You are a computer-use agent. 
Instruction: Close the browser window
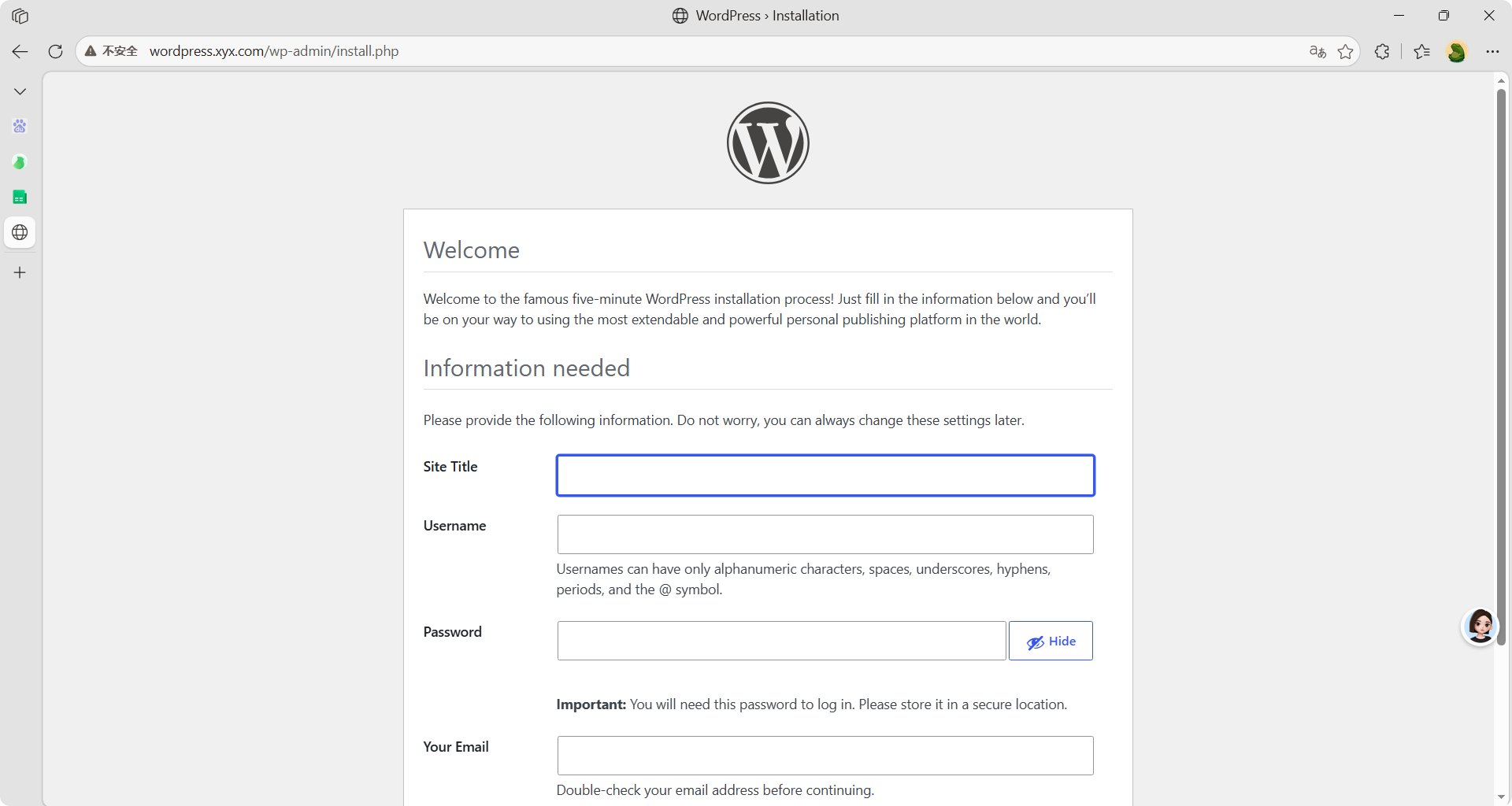(x=1489, y=16)
